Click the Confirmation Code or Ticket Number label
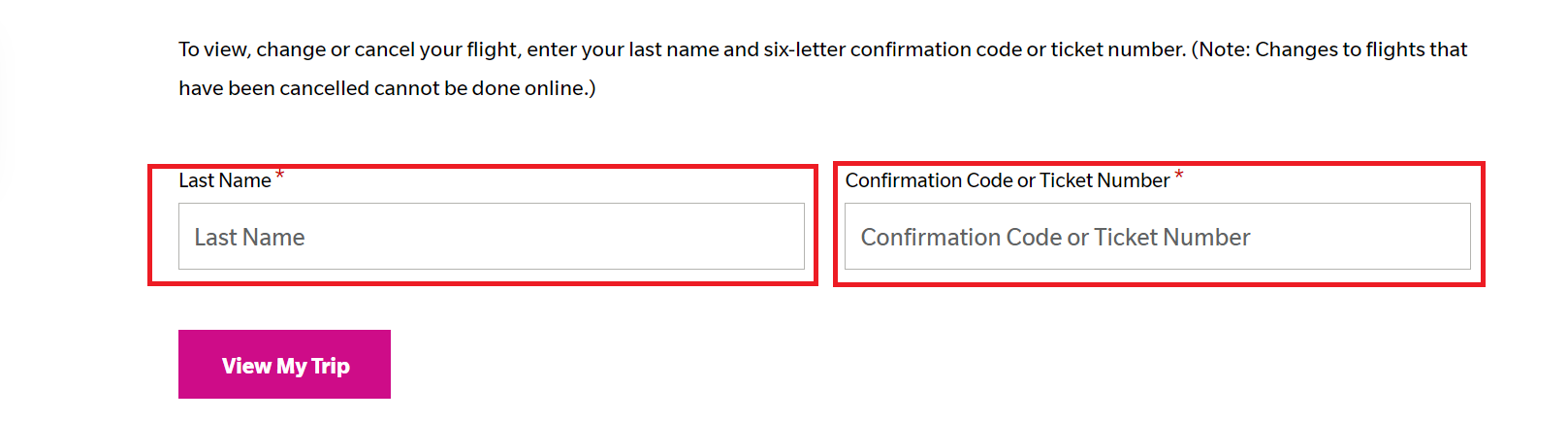The image size is (1568, 421). point(1008,180)
